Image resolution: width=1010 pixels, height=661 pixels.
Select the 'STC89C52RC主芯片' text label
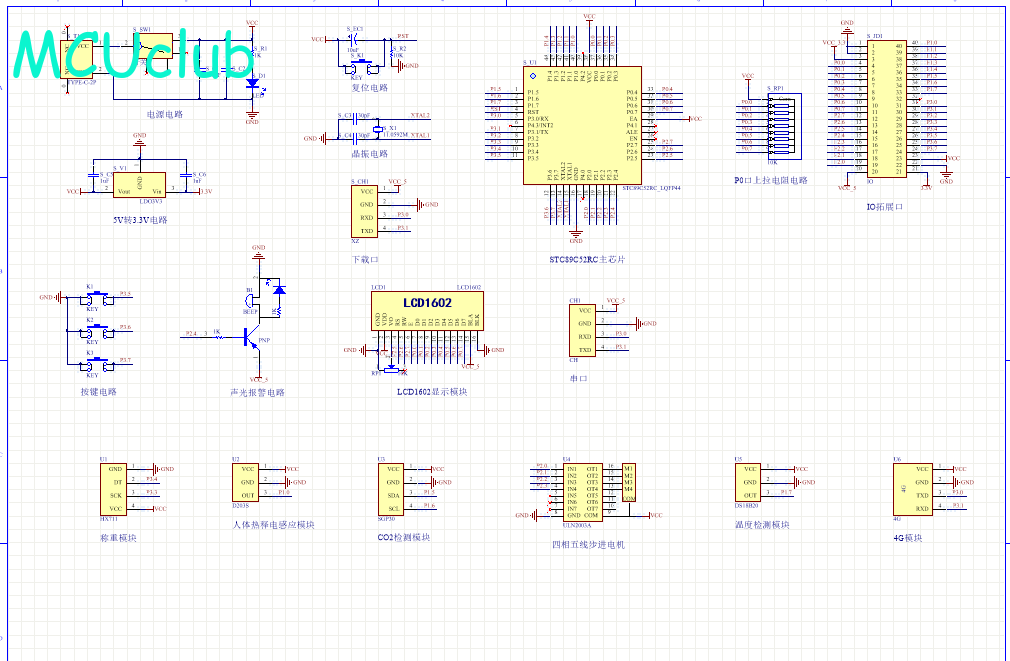click(588, 260)
